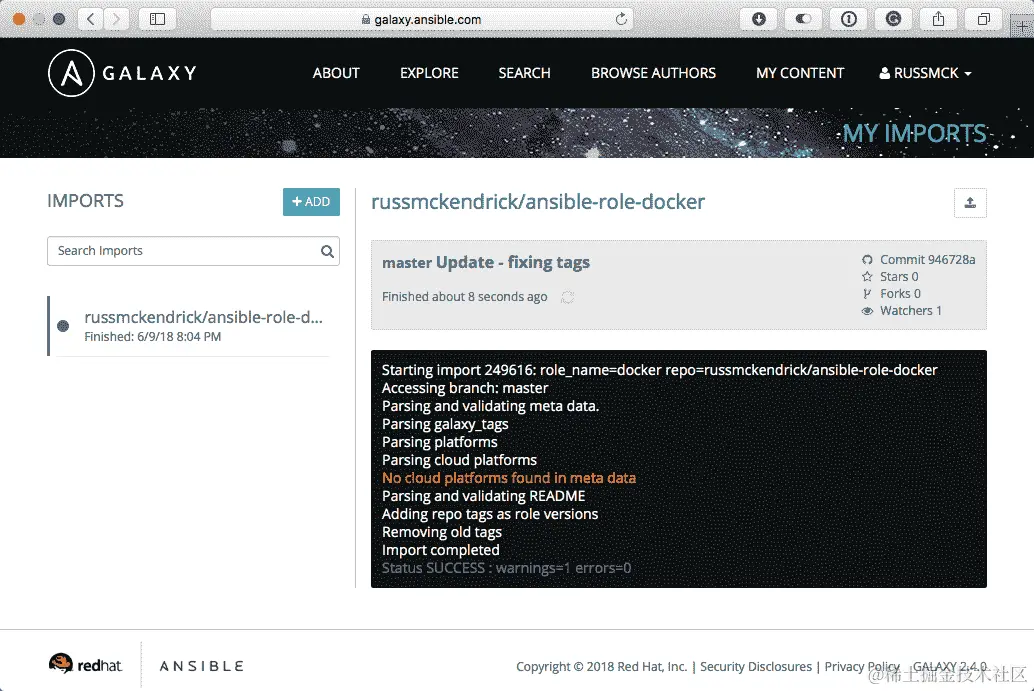
Task: Click 'Finished about 8 seconds ago' text
Action: (464, 297)
